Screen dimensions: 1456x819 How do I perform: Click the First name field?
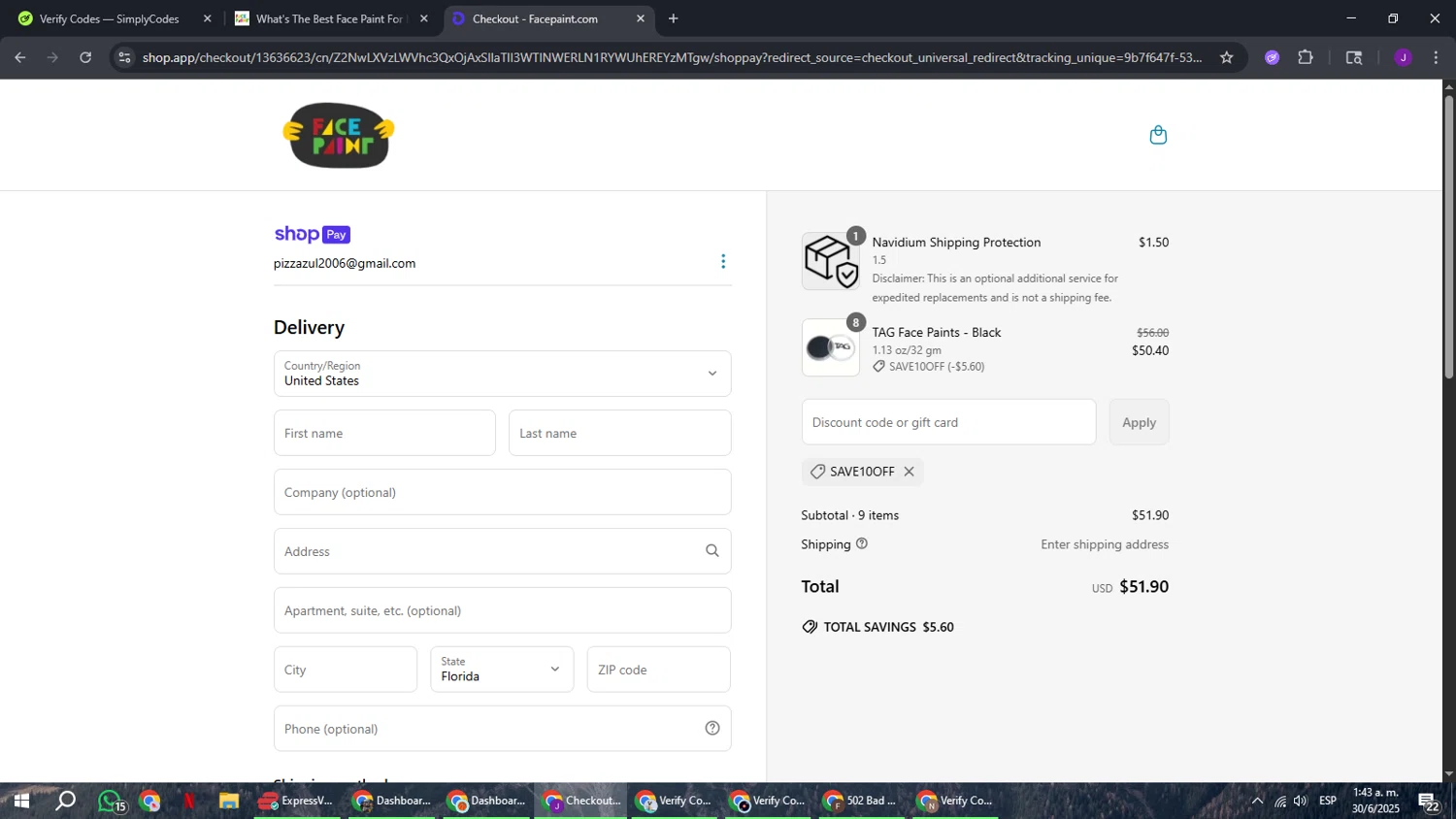[x=384, y=433]
